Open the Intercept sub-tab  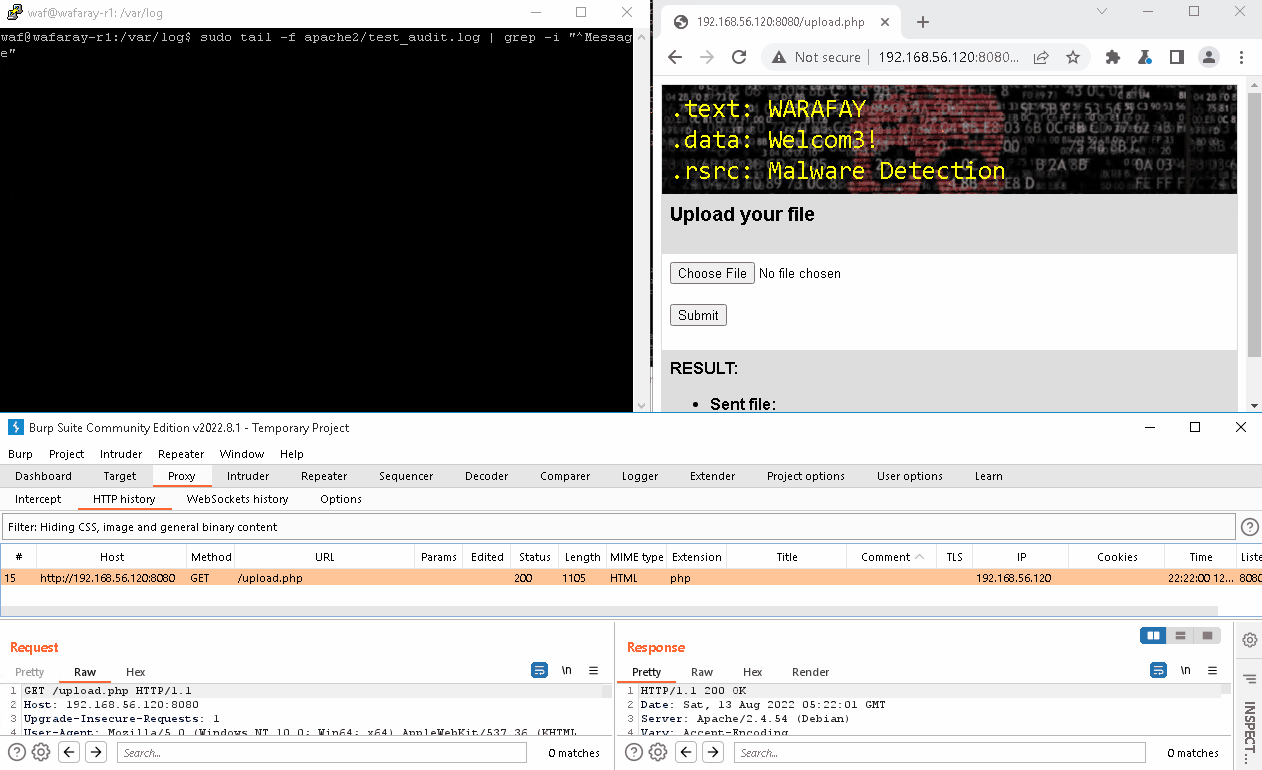38,499
